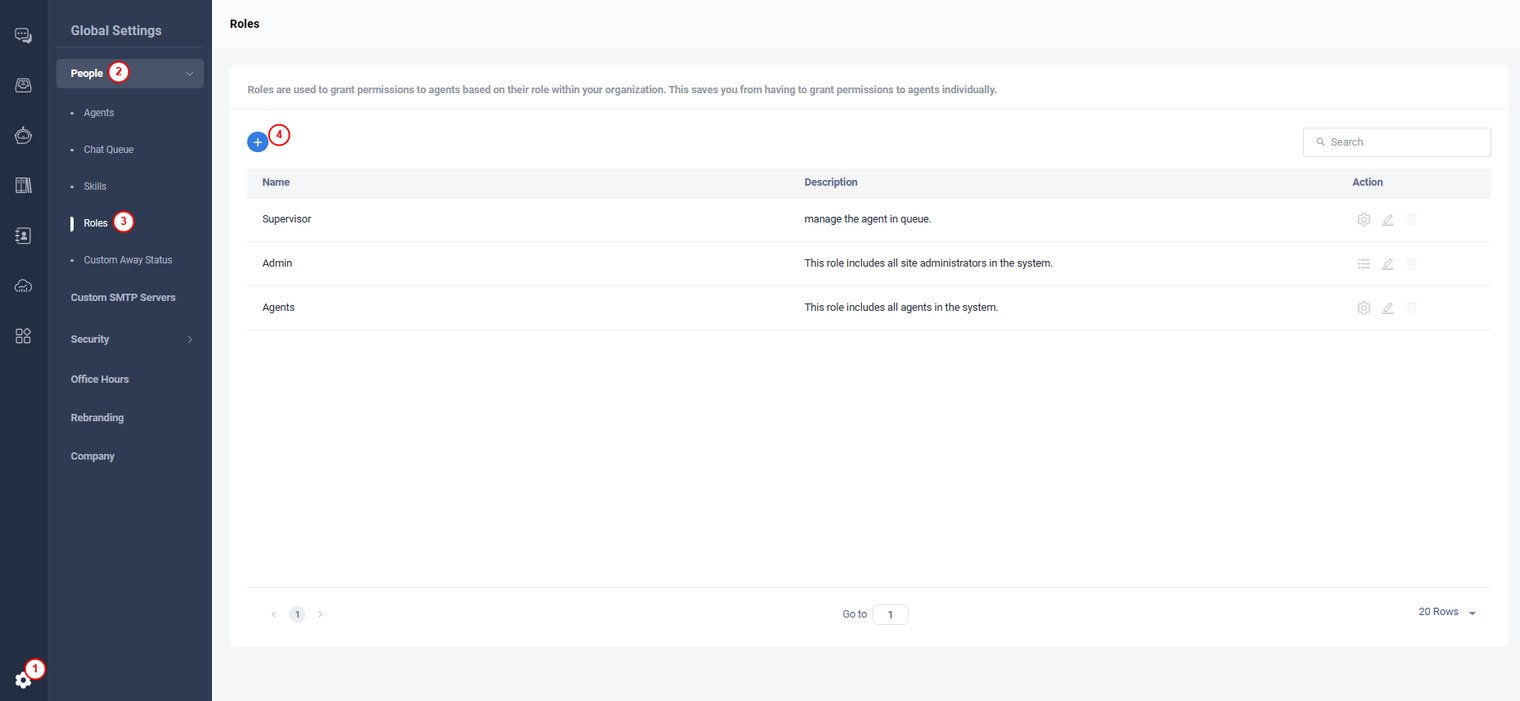The width and height of the screenshot is (1520, 701).
Task: Click the blue add role plus button
Action: pos(257,142)
